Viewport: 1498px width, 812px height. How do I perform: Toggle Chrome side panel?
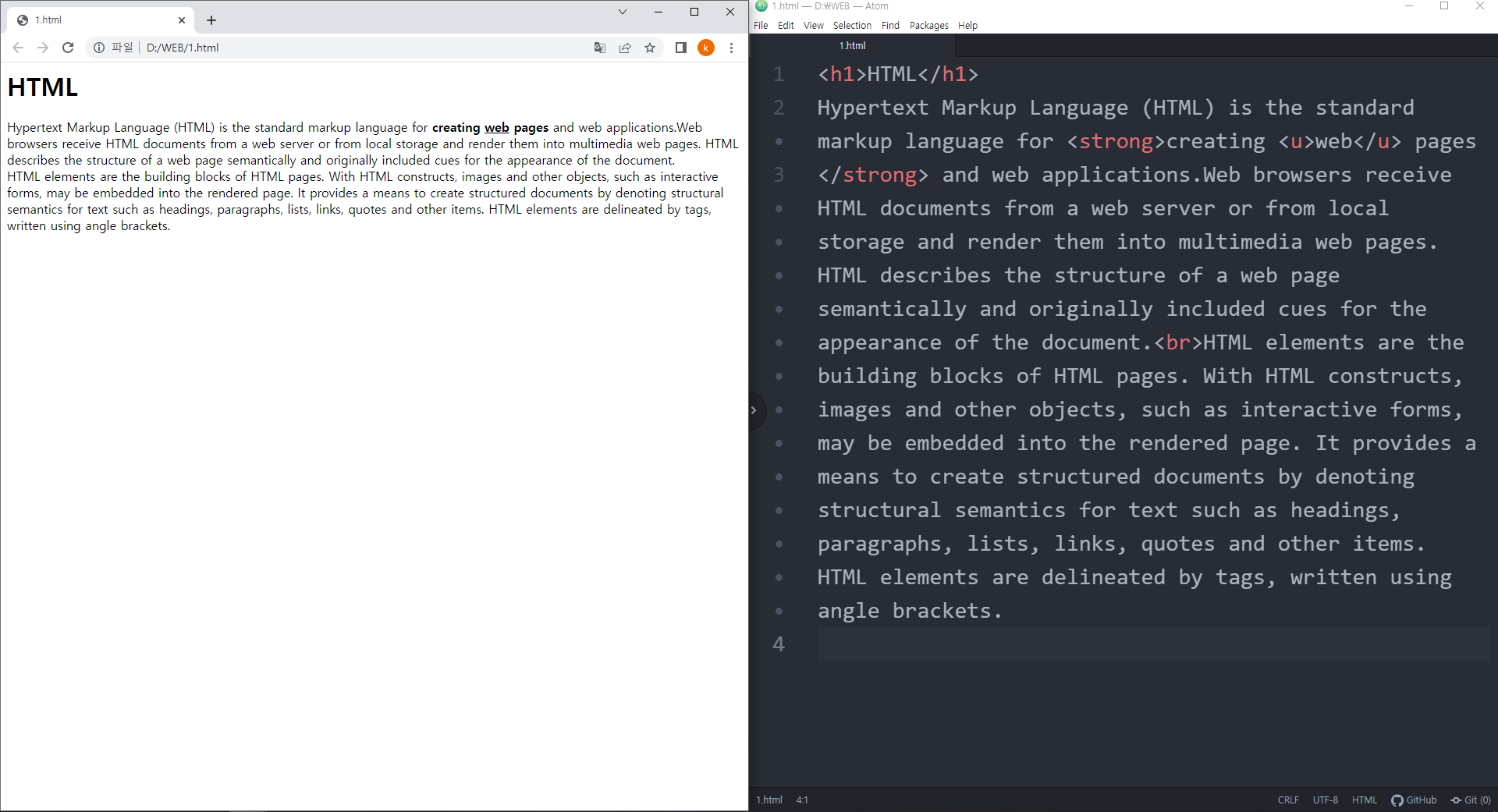(x=680, y=48)
